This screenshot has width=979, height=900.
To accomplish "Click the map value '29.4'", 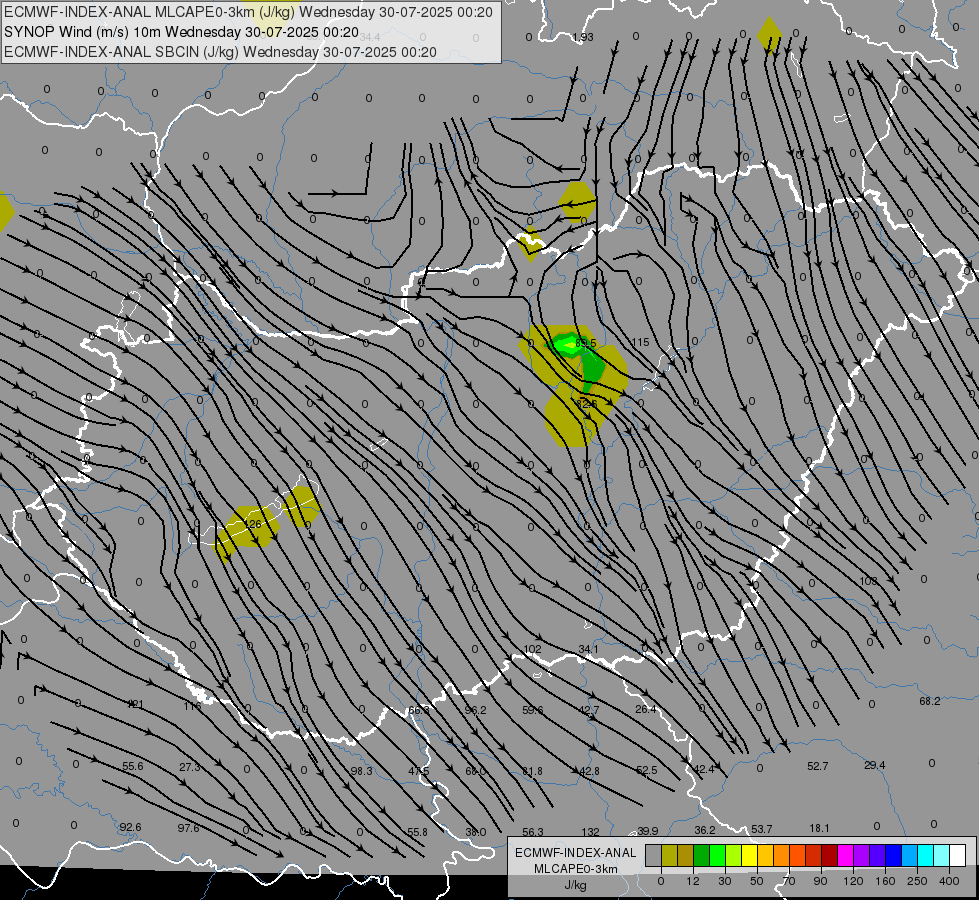I will click(x=874, y=764).
